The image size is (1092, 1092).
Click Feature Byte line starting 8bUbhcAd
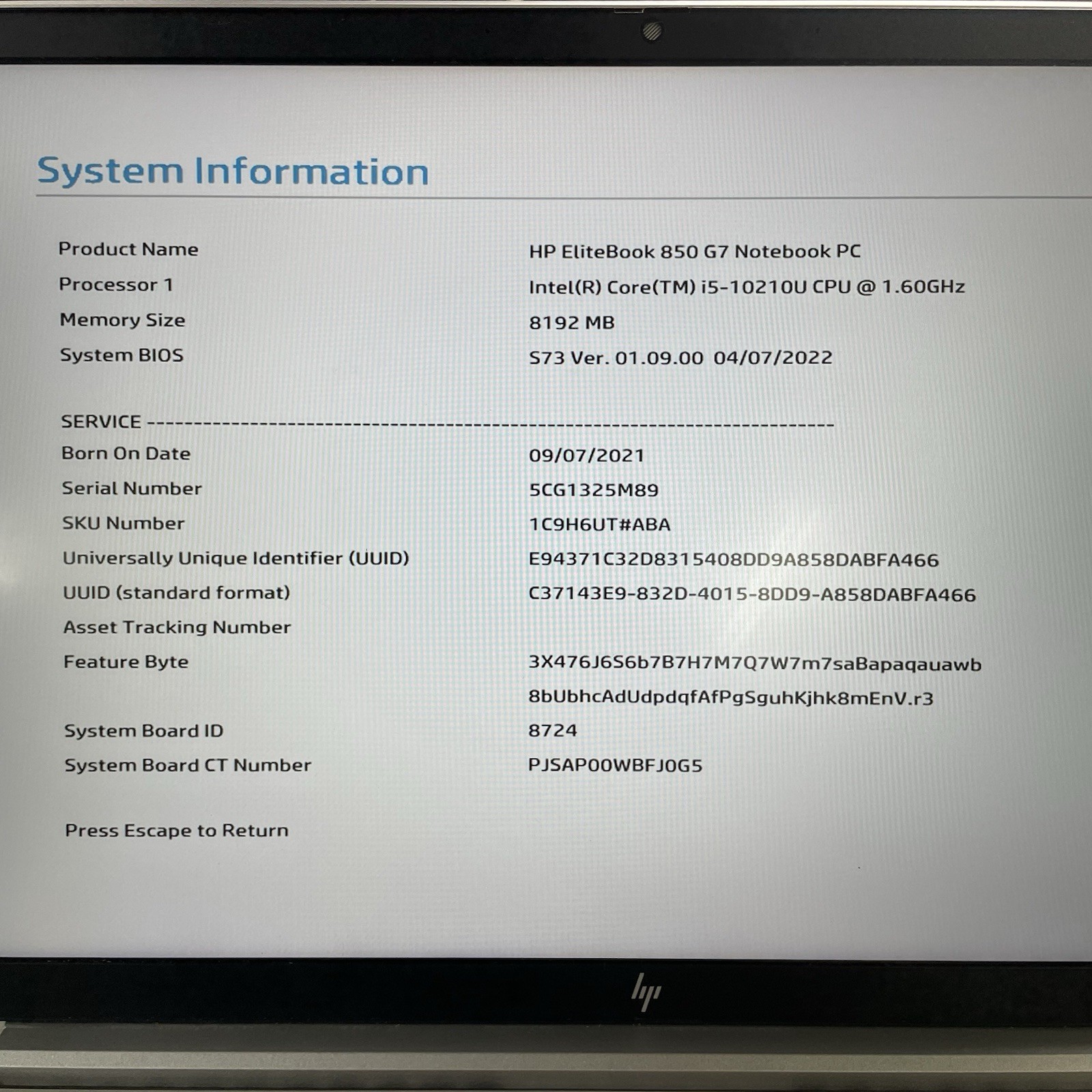click(731, 698)
